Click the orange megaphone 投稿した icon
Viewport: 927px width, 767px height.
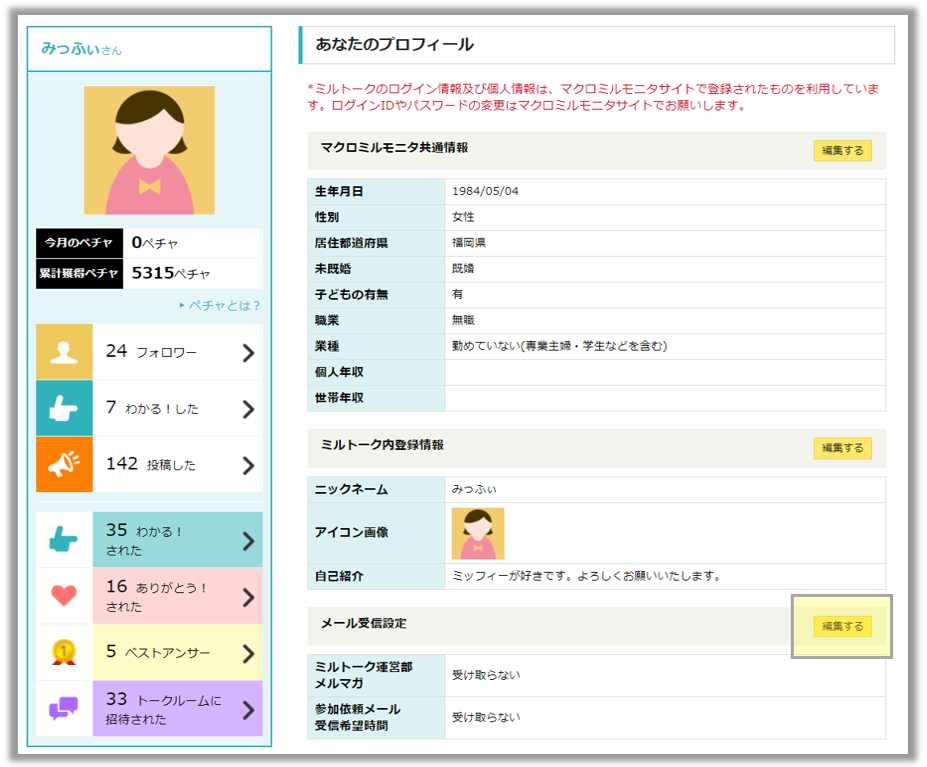64,465
